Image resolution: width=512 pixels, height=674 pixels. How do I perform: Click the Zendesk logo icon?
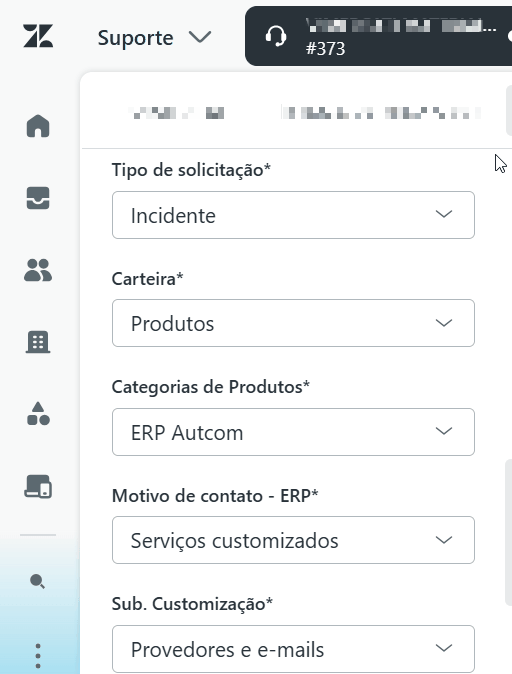tap(38, 36)
